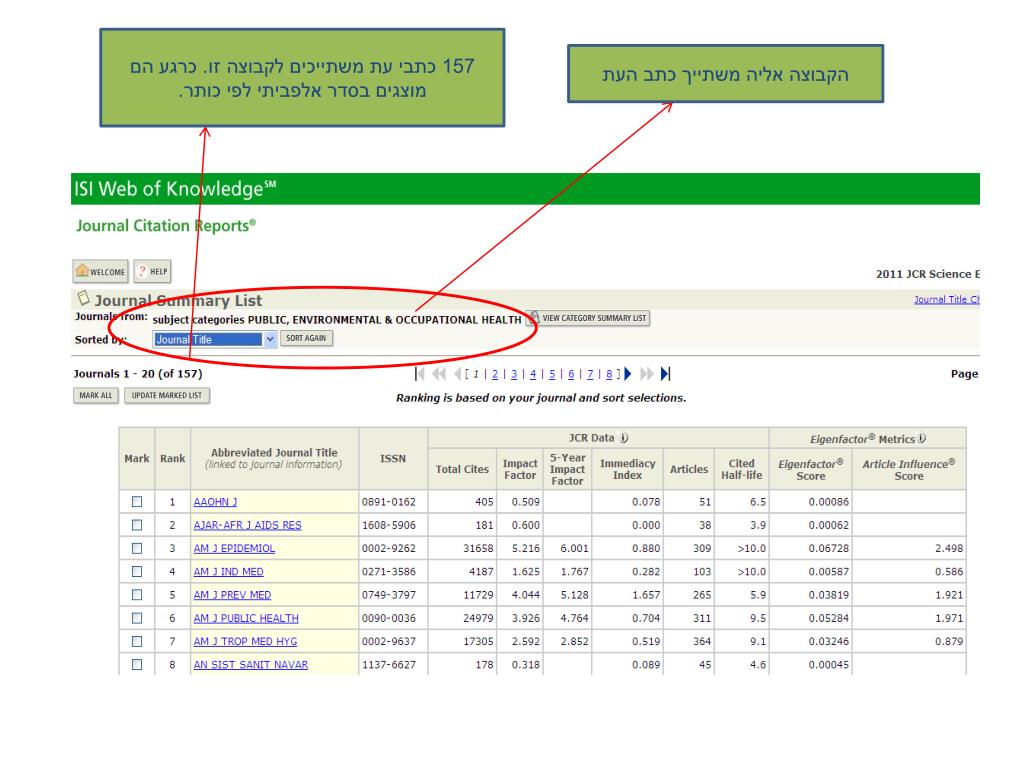Click the UPDATE MARKED LIST button
The image size is (1024, 768).
coord(167,395)
